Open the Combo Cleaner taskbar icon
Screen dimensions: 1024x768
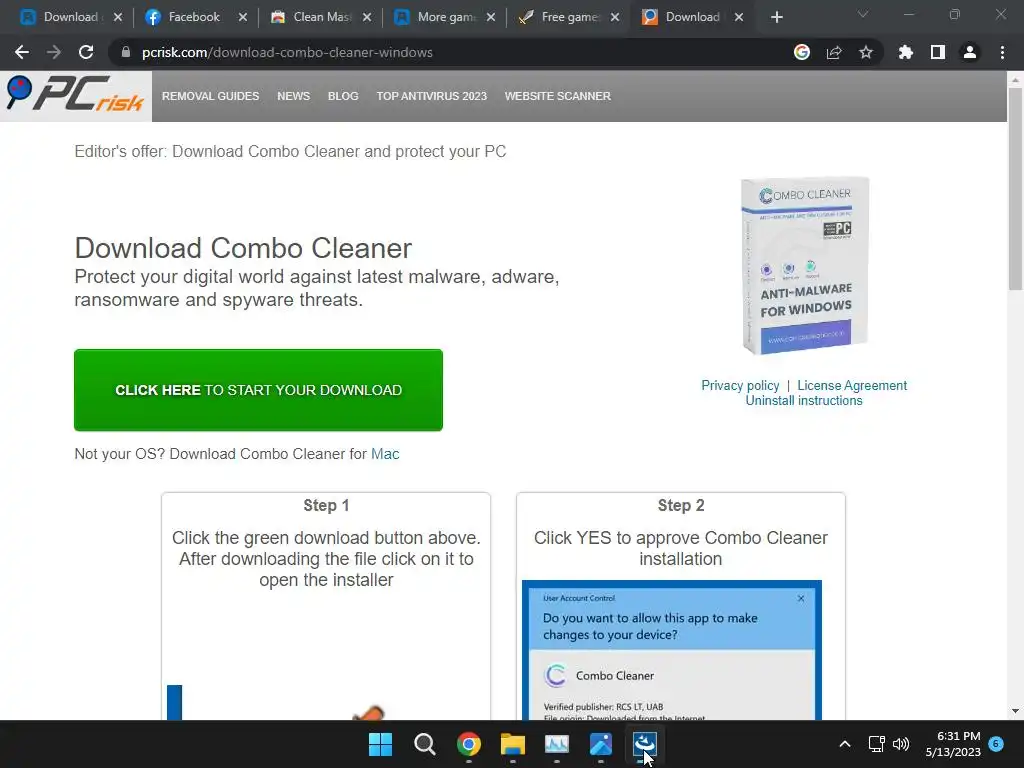[645, 744]
